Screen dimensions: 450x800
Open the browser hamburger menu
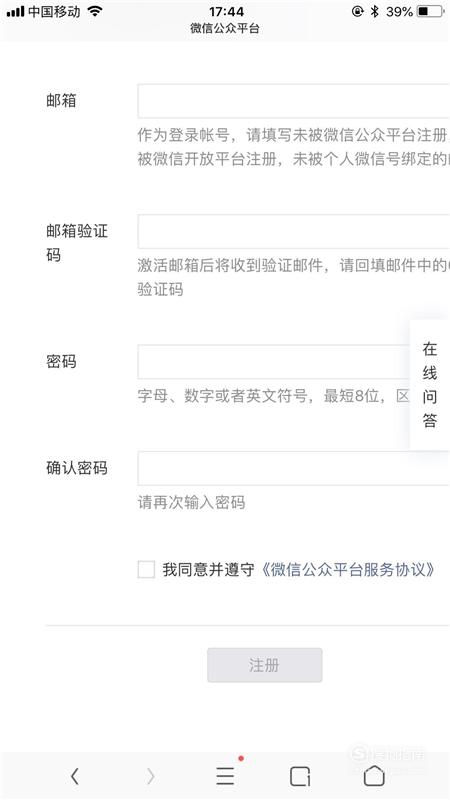click(225, 776)
